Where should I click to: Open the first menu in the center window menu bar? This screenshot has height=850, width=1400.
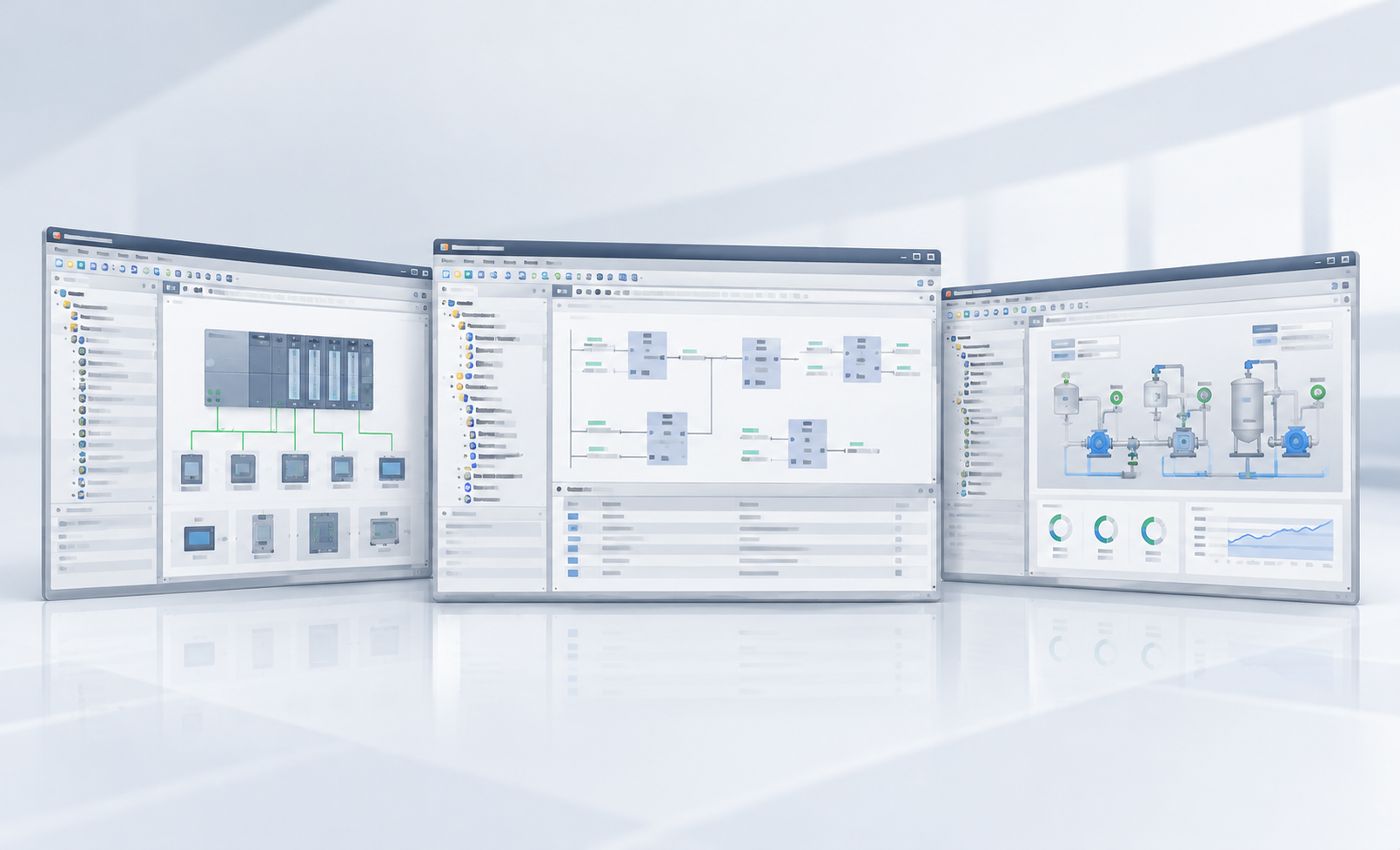(447, 260)
